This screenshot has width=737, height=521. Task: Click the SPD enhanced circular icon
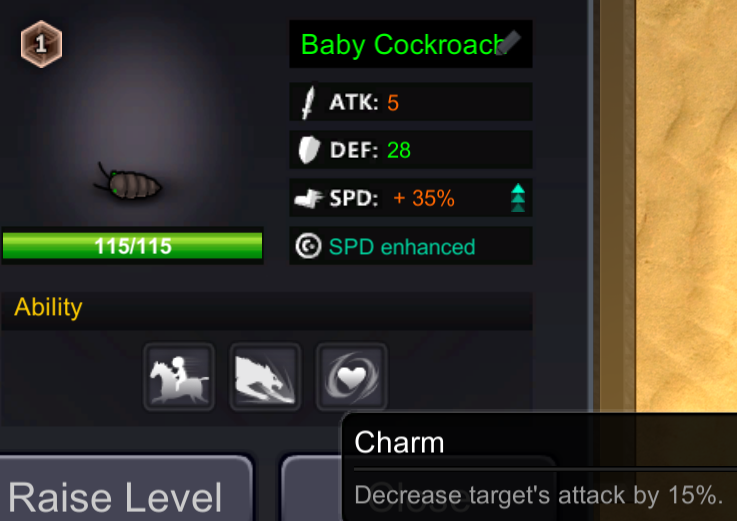(308, 246)
